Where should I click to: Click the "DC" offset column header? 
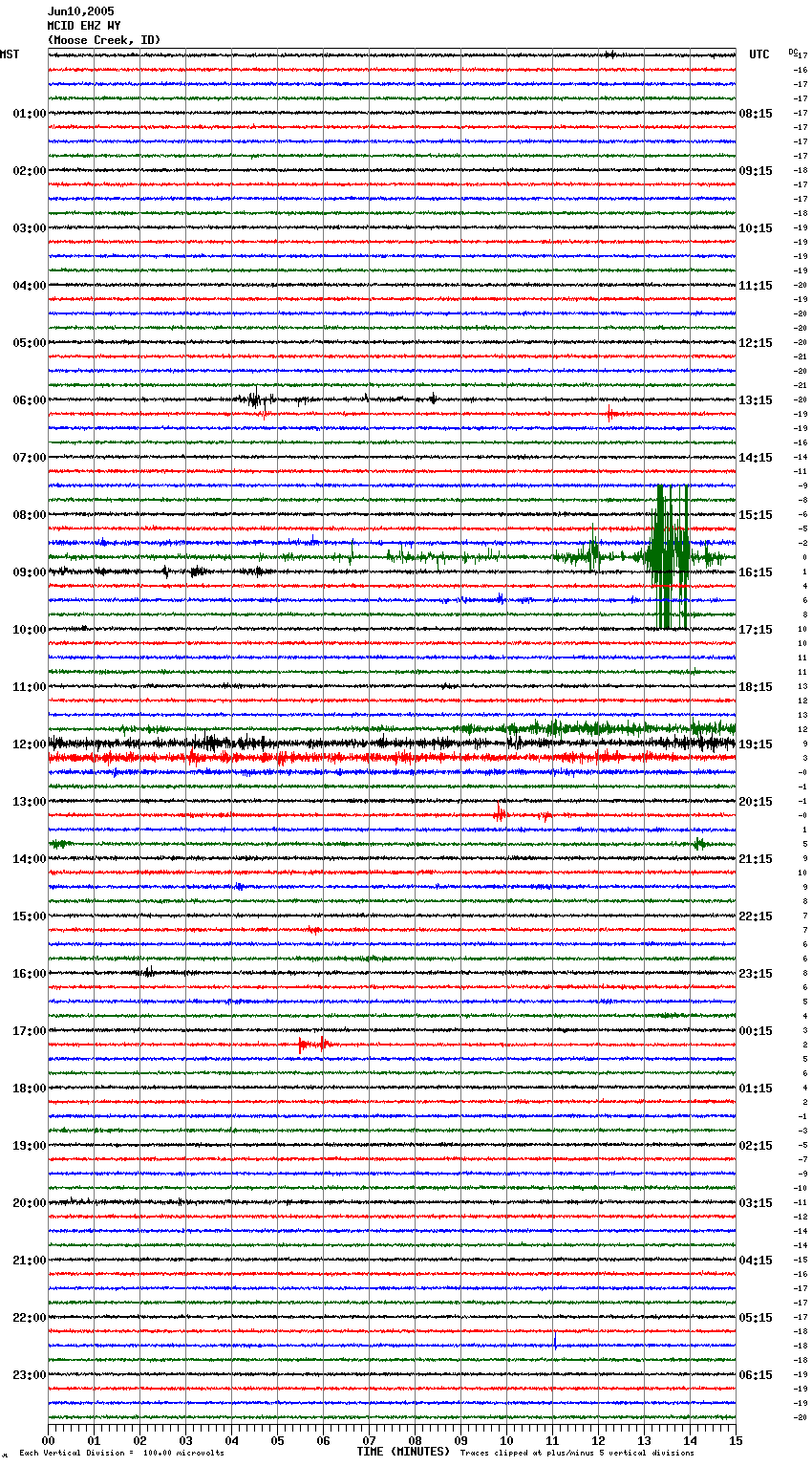[x=792, y=52]
